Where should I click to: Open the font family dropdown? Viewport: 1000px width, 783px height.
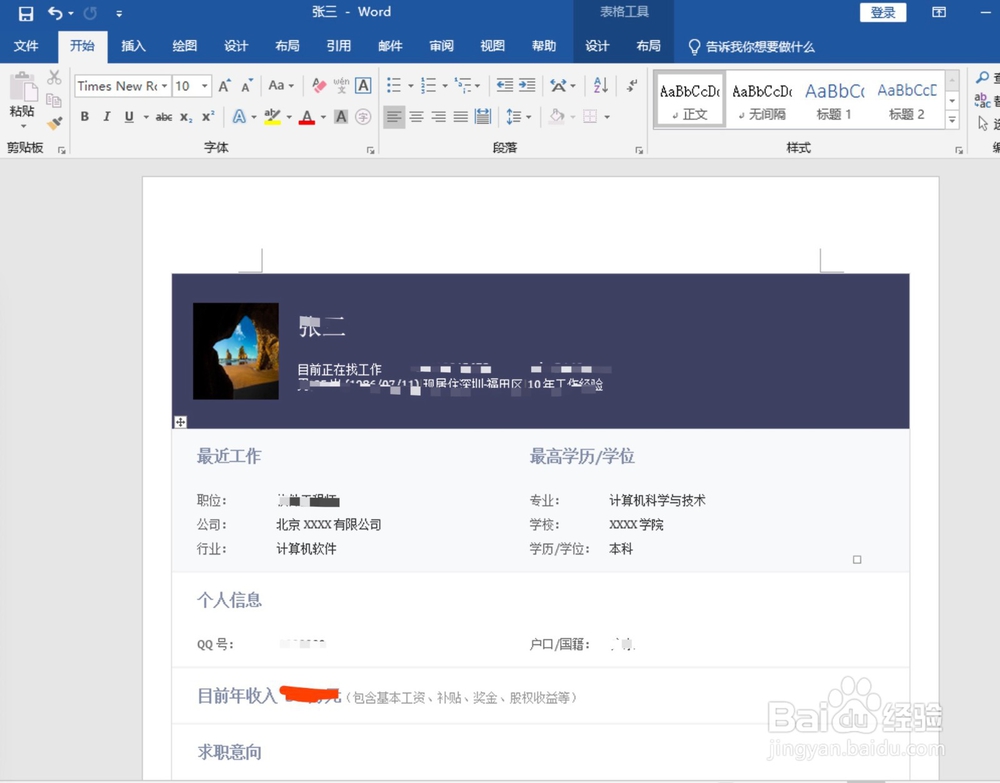click(164, 85)
